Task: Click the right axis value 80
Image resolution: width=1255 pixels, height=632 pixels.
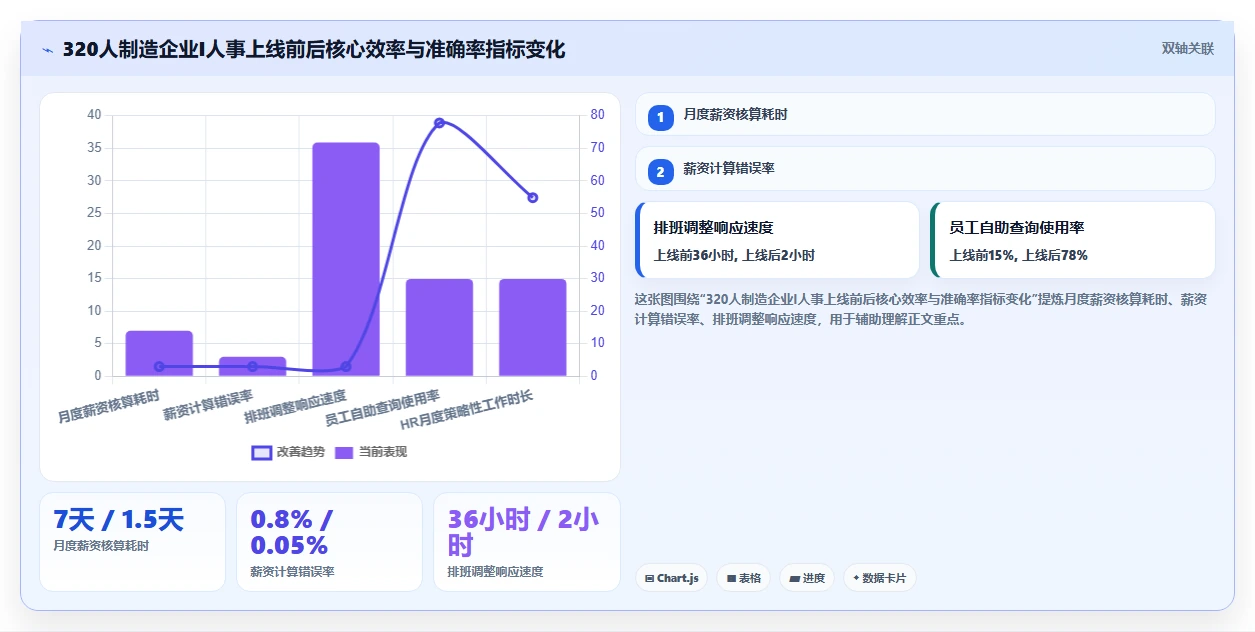Action: click(597, 115)
